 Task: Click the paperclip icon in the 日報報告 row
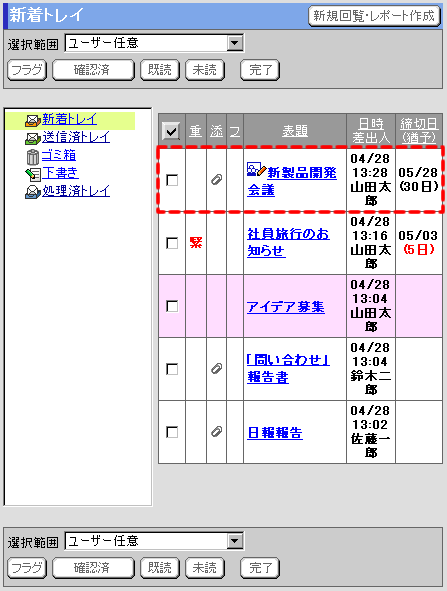point(216,432)
